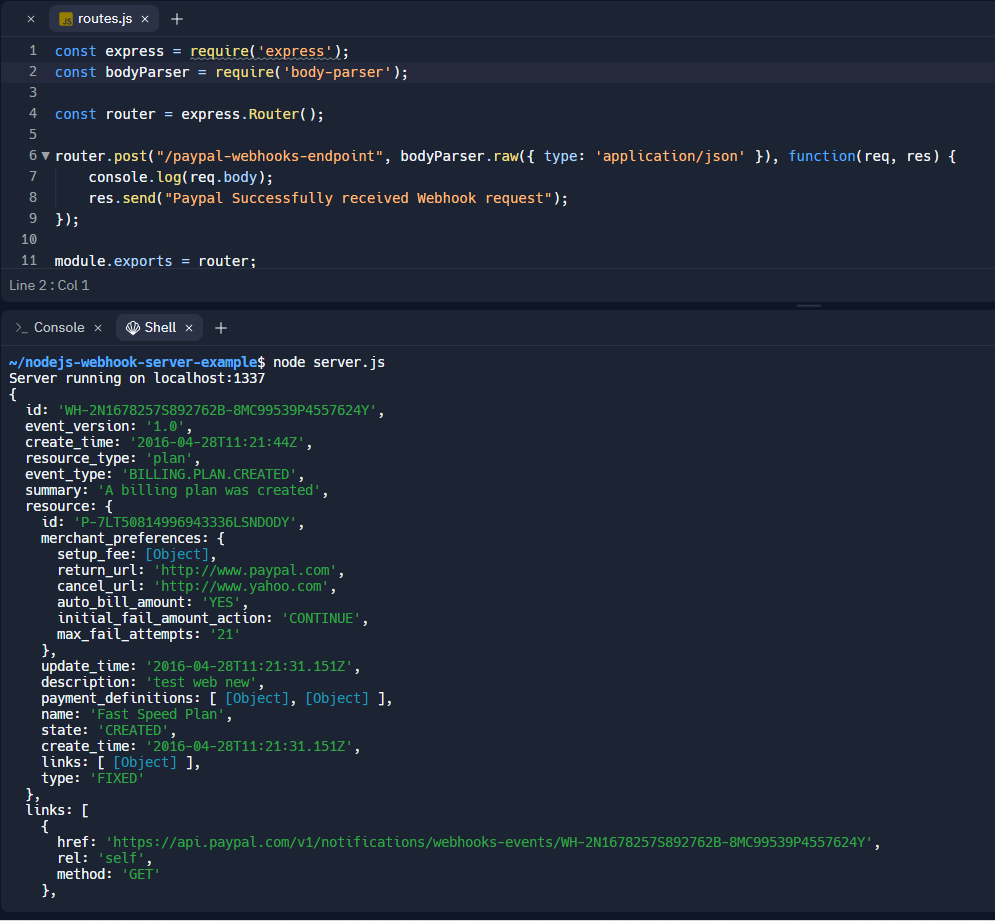Click initial_fail_amount_action 'CONTINUE'
The image size is (995, 921).
click(321, 618)
